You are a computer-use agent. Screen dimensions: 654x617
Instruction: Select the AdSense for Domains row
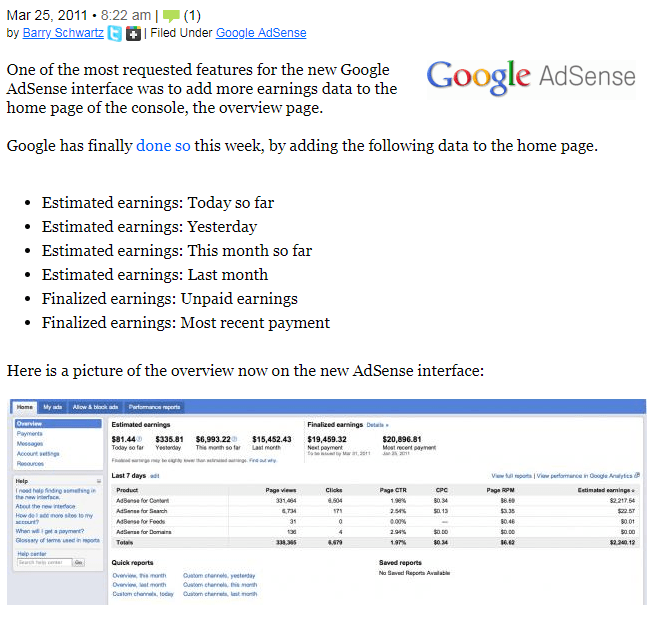point(375,532)
